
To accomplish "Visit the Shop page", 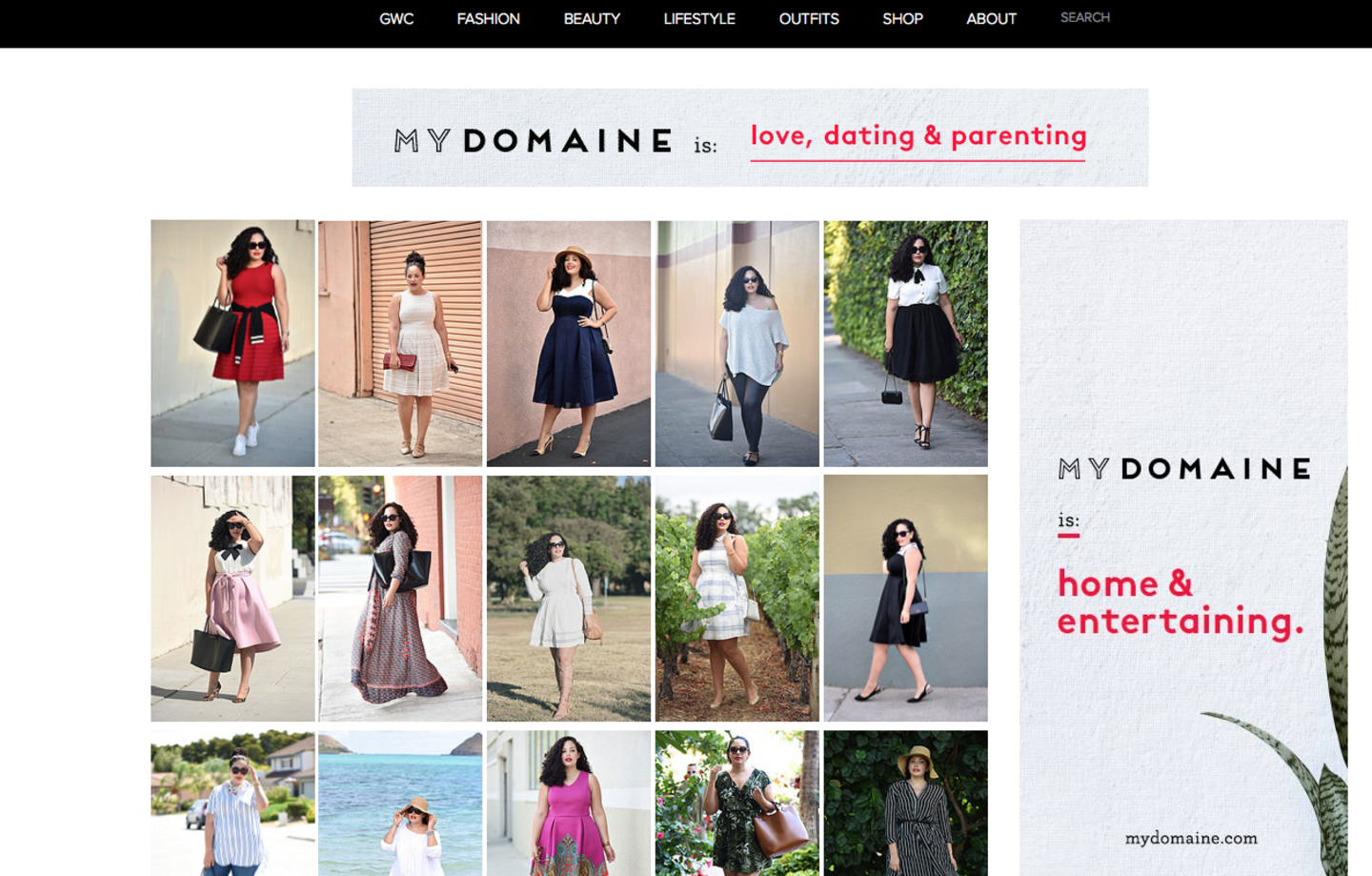I will 902,19.
